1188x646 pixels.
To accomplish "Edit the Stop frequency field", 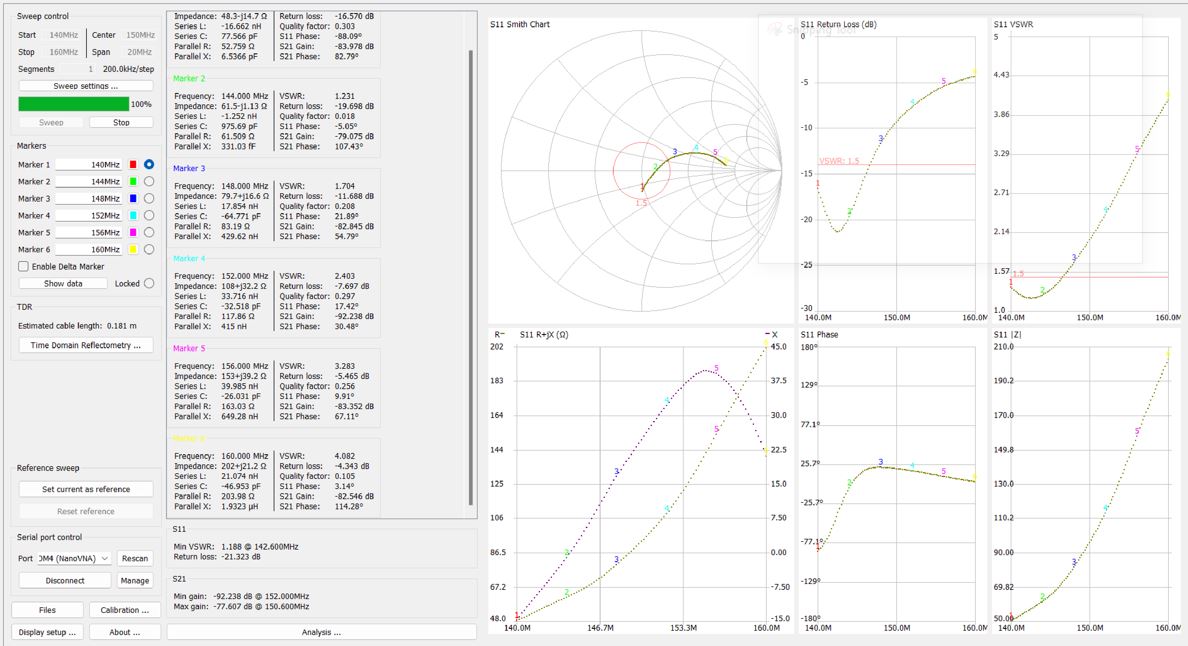I will pos(63,52).
